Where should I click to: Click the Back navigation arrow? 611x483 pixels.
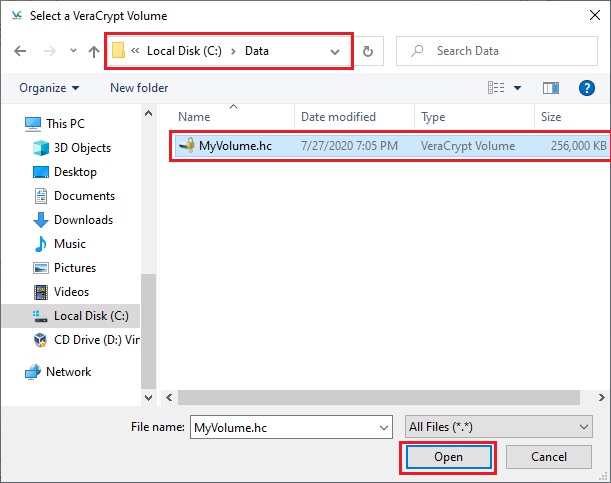21,51
